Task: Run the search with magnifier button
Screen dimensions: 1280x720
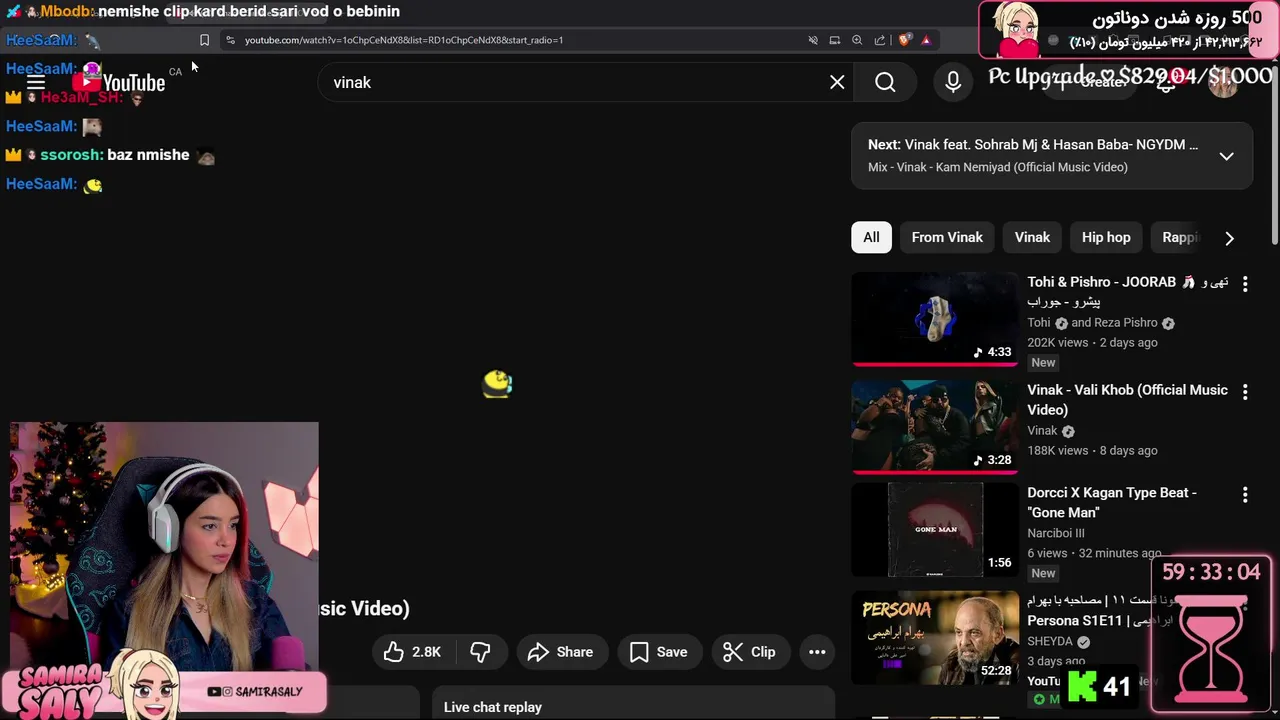Action: [x=885, y=82]
